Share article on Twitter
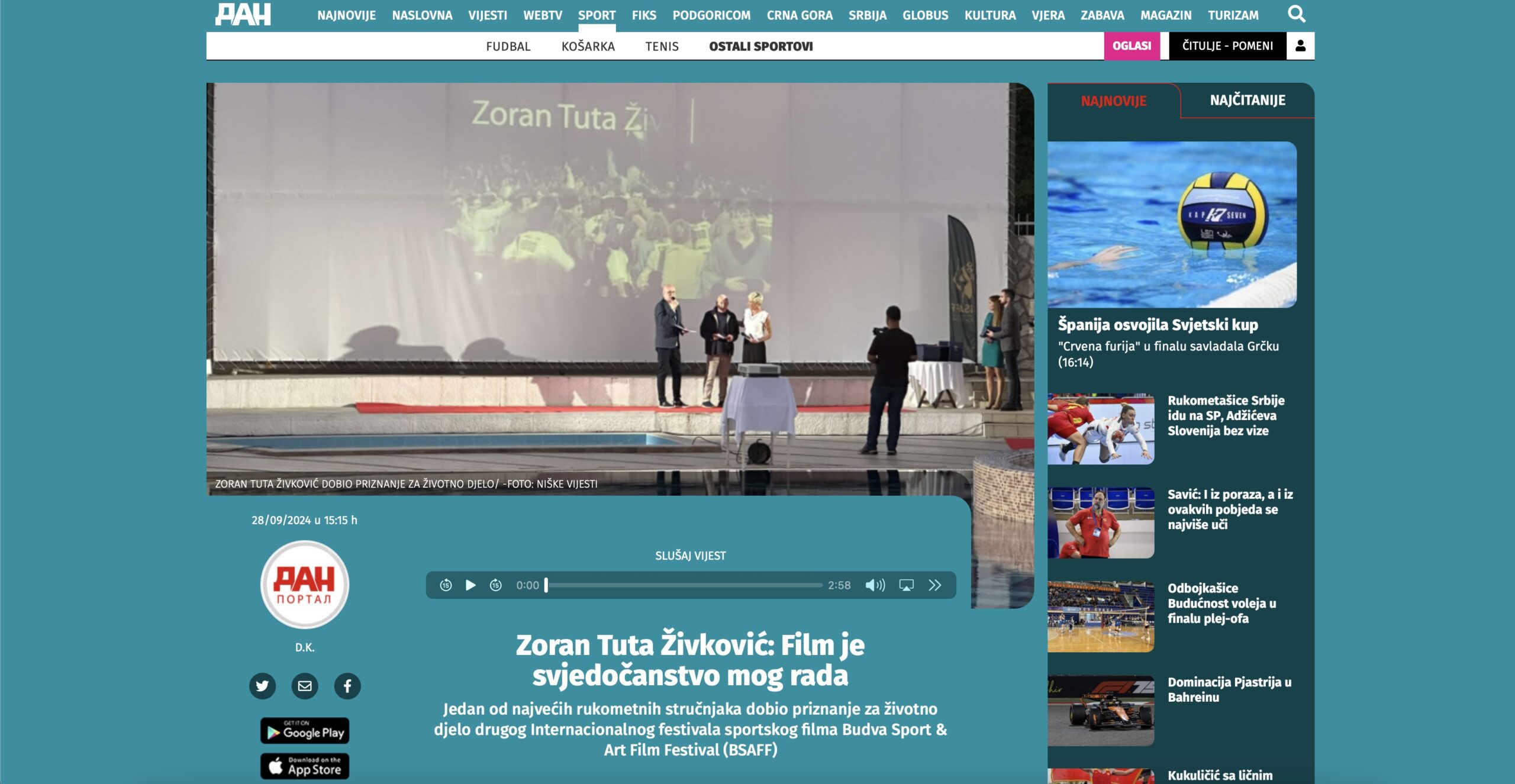 pyautogui.click(x=262, y=686)
